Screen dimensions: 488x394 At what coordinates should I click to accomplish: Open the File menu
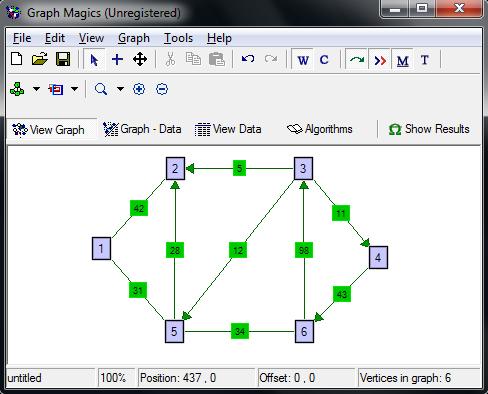click(22, 38)
